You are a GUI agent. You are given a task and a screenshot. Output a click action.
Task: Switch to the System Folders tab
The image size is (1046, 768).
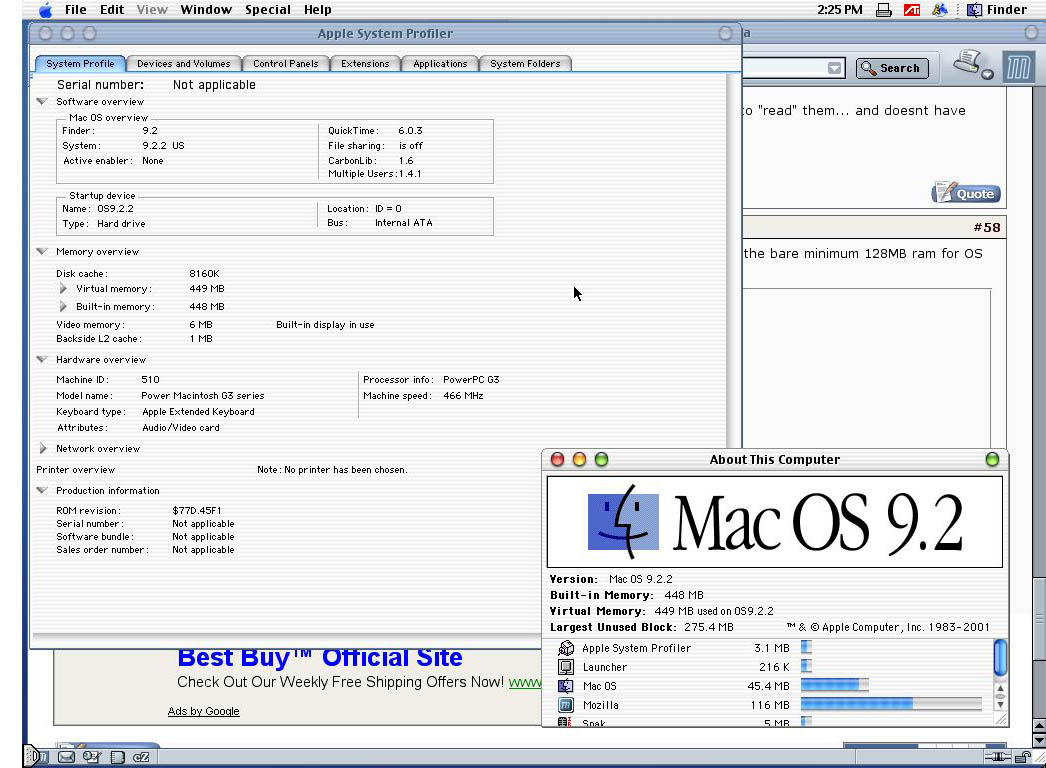point(525,63)
